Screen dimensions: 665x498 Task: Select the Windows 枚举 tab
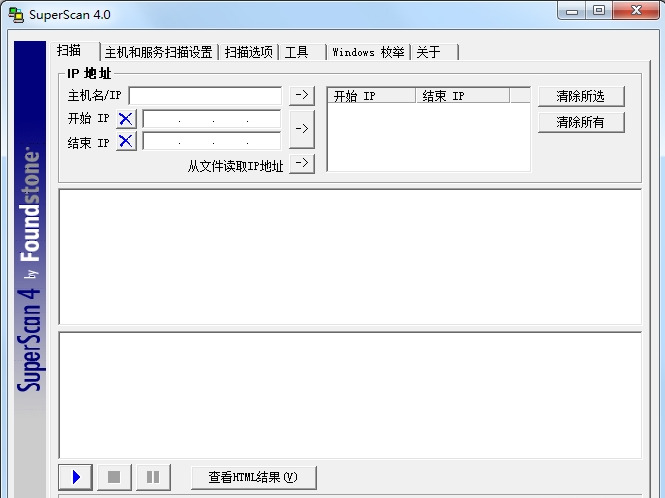click(x=368, y=52)
